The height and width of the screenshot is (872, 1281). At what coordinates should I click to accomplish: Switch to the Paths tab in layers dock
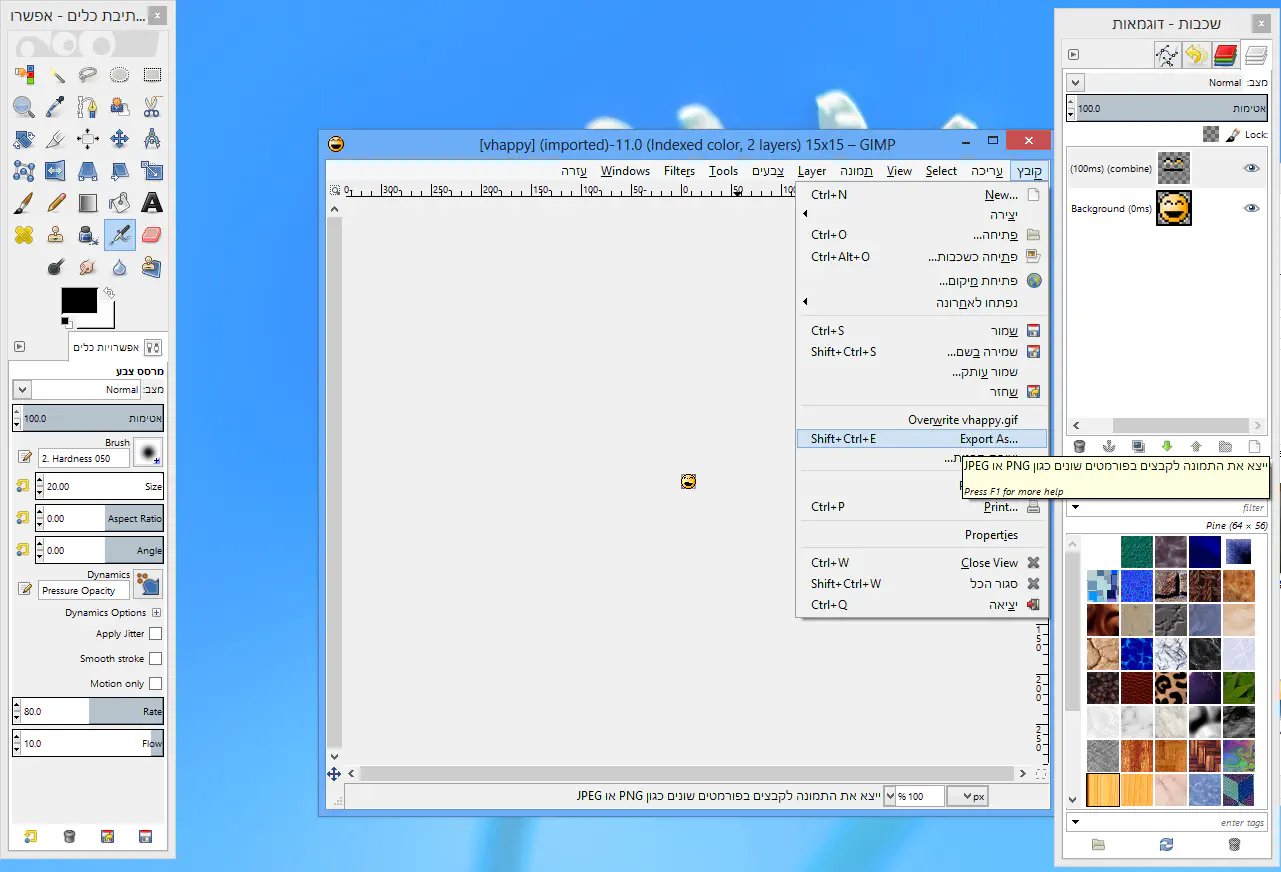coord(1167,55)
